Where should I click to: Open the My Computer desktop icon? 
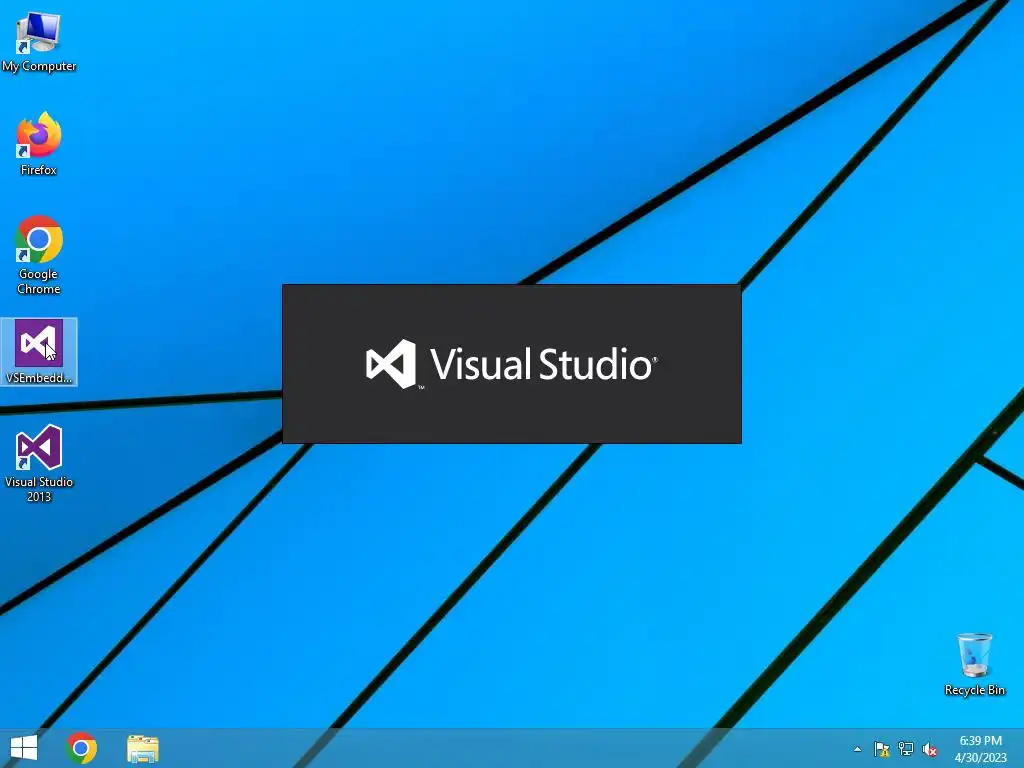pyautogui.click(x=39, y=42)
